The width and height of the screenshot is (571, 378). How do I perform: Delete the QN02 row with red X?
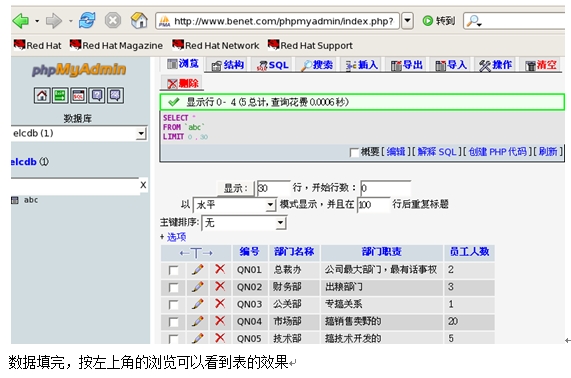coord(220,287)
